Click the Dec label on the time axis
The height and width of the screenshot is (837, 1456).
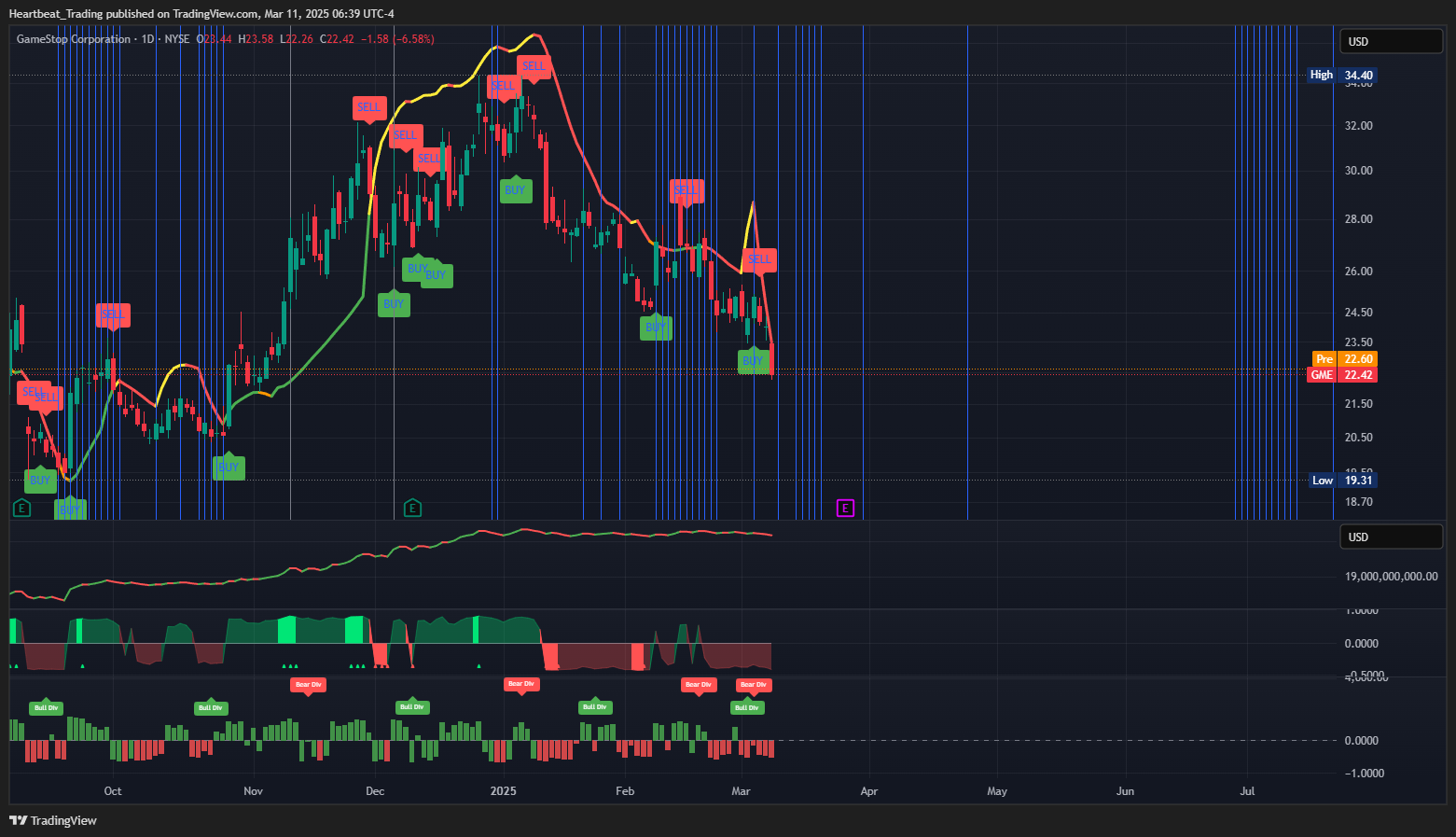(x=375, y=791)
